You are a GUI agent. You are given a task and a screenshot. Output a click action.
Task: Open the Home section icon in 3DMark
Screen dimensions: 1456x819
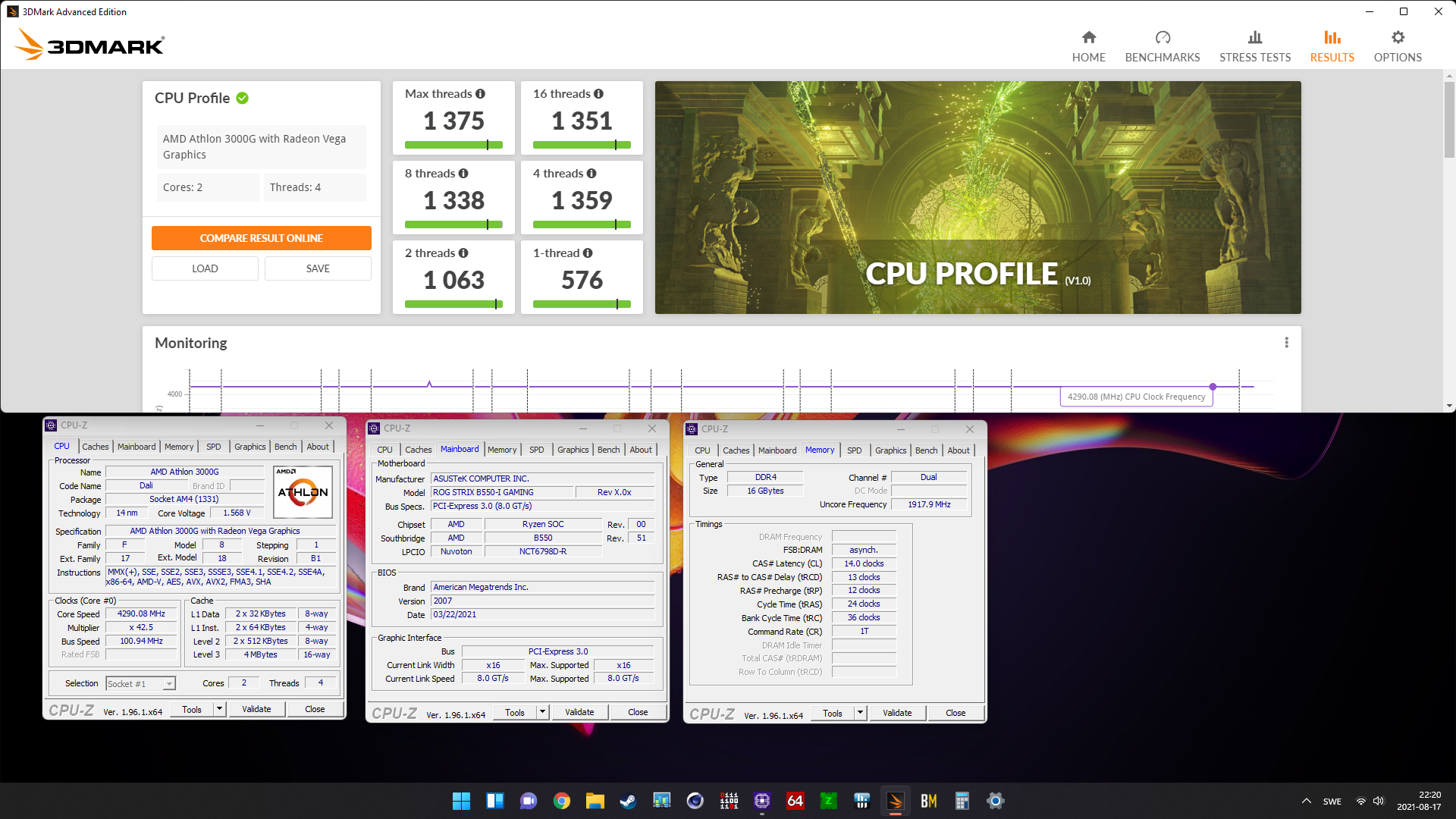(1088, 37)
